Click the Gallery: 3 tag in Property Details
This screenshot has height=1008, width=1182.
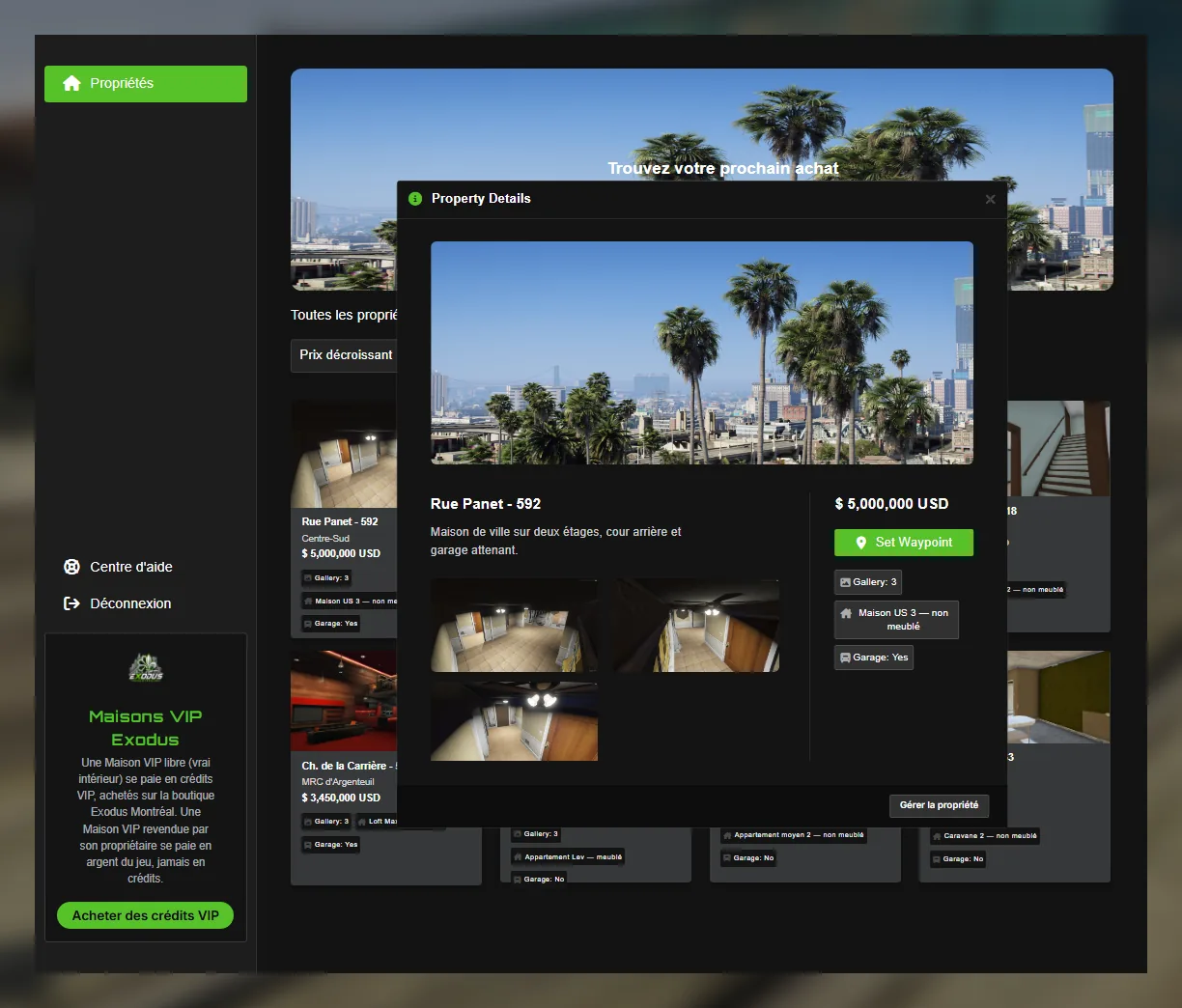pyautogui.click(x=868, y=582)
